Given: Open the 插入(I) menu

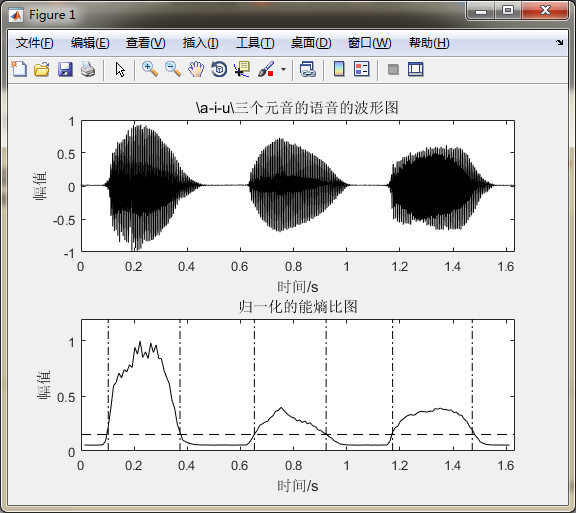Looking at the screenshot, I should tap(201, 43).
